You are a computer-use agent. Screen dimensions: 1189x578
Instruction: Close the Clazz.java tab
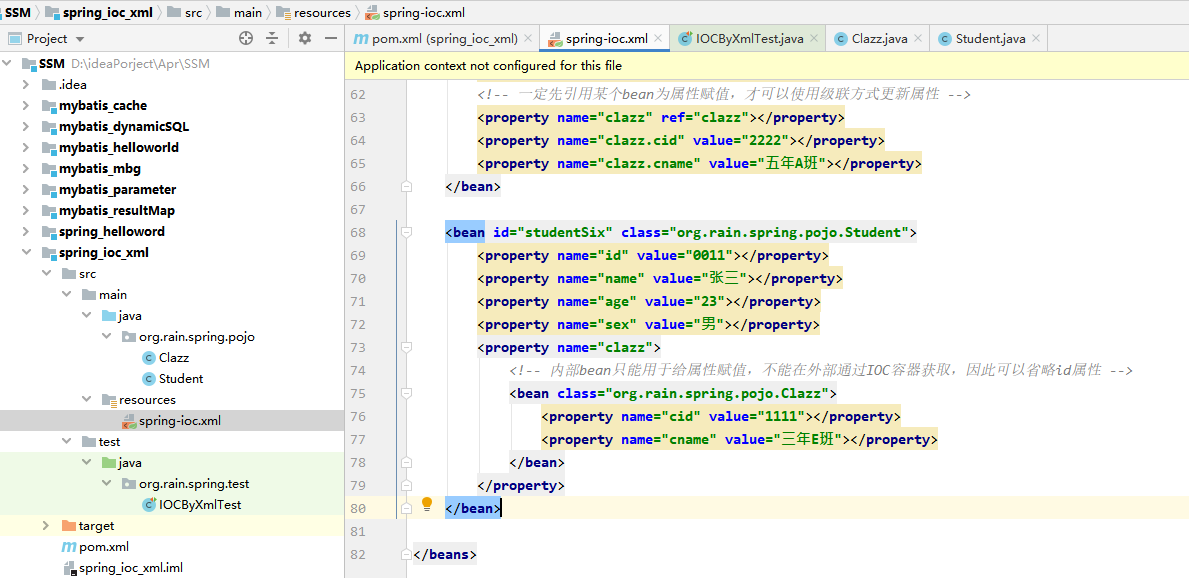918,38
